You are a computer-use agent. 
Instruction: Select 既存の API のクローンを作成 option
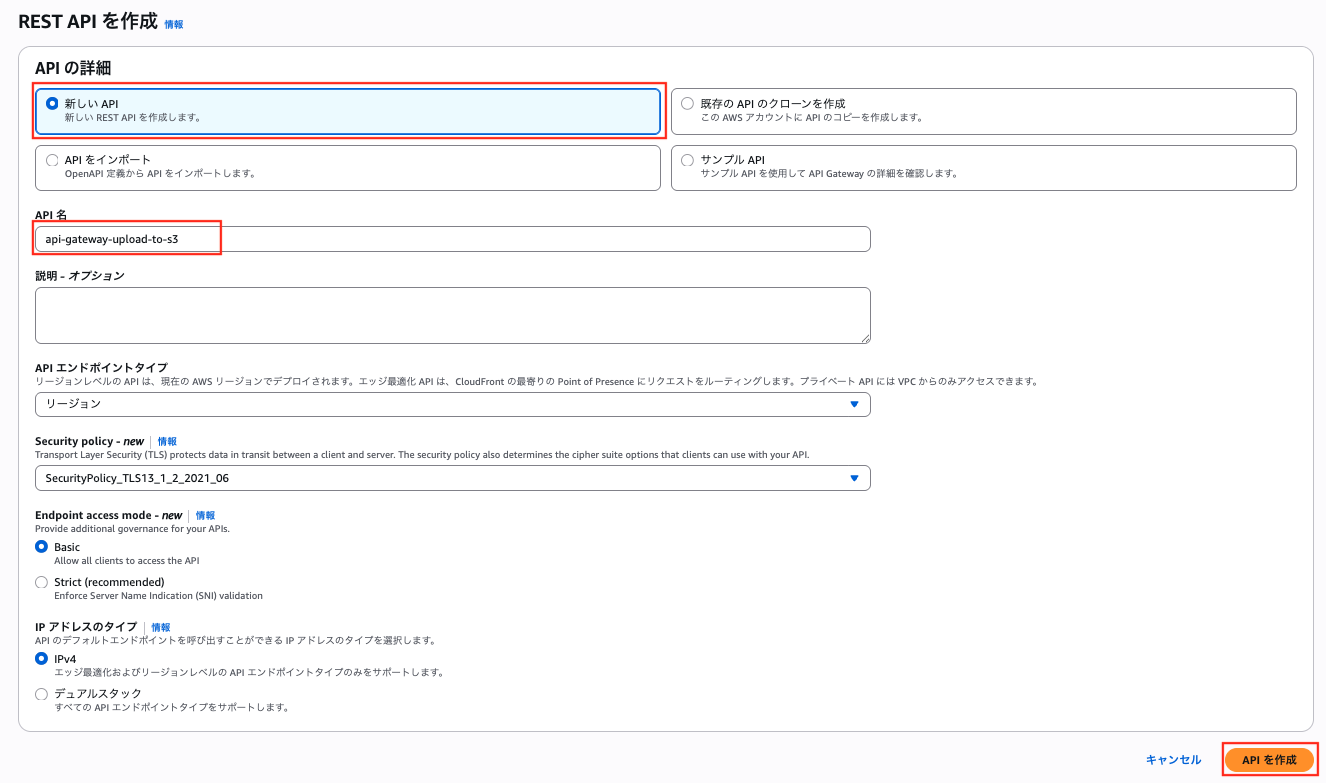[x=687, y=103]
